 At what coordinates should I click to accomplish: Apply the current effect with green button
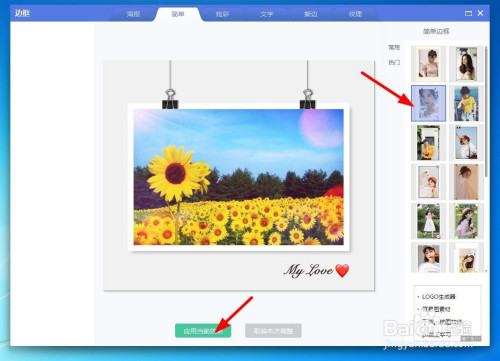(x=203, y=331)
